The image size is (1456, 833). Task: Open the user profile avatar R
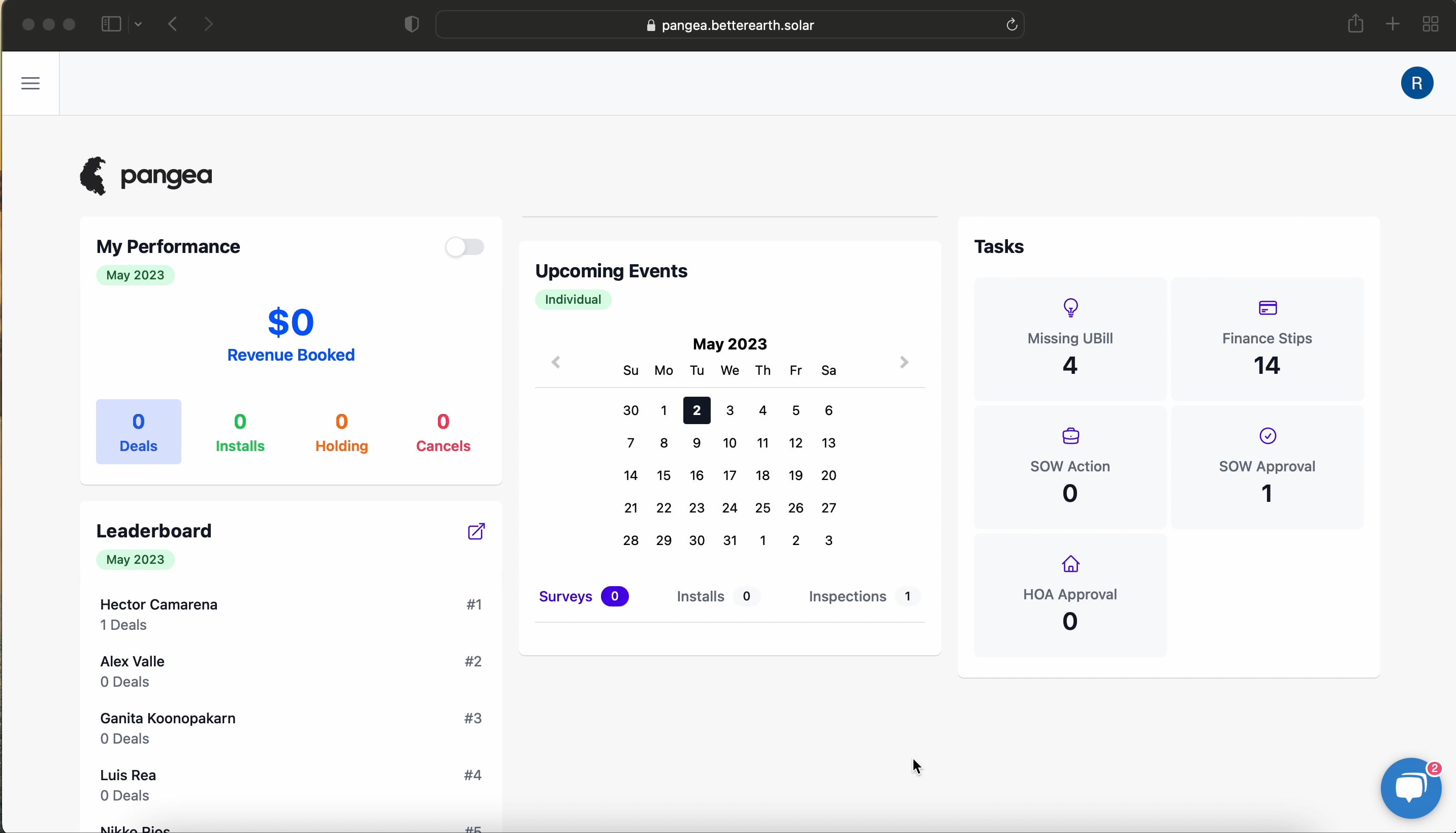tap(1416, 83)
